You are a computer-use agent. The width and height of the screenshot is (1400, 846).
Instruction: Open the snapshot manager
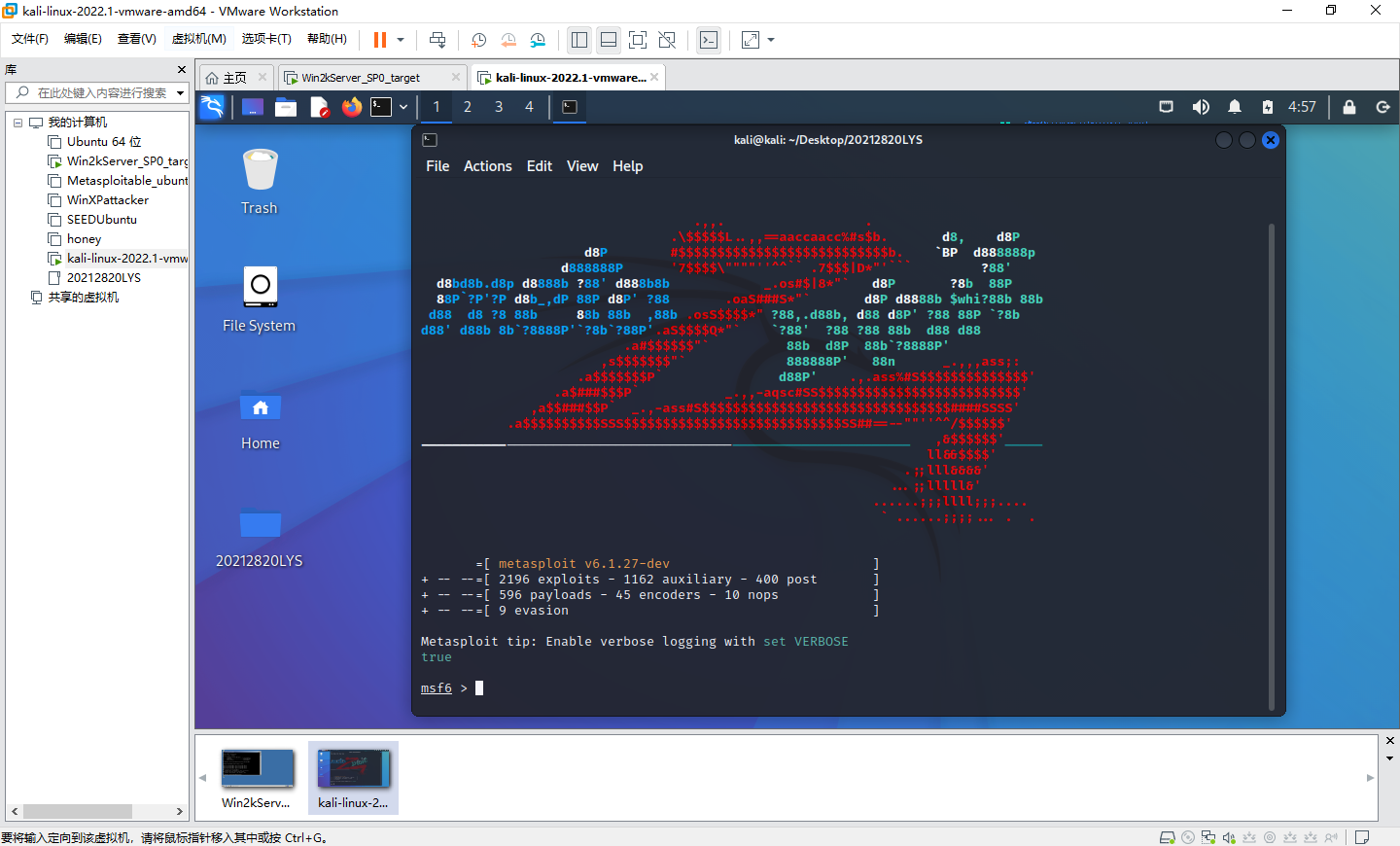[x=539, y=40]
